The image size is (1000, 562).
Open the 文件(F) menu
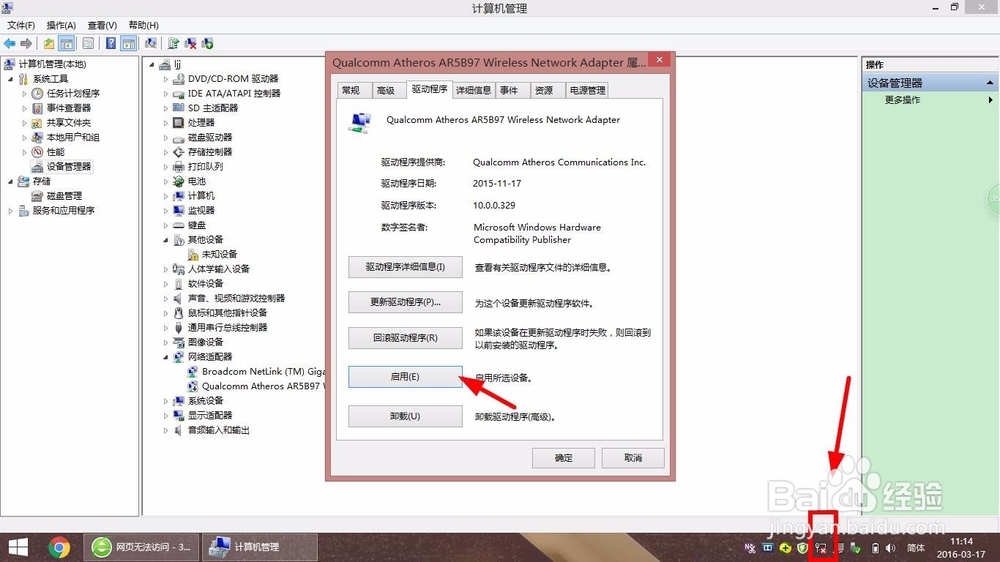point(21,25)
